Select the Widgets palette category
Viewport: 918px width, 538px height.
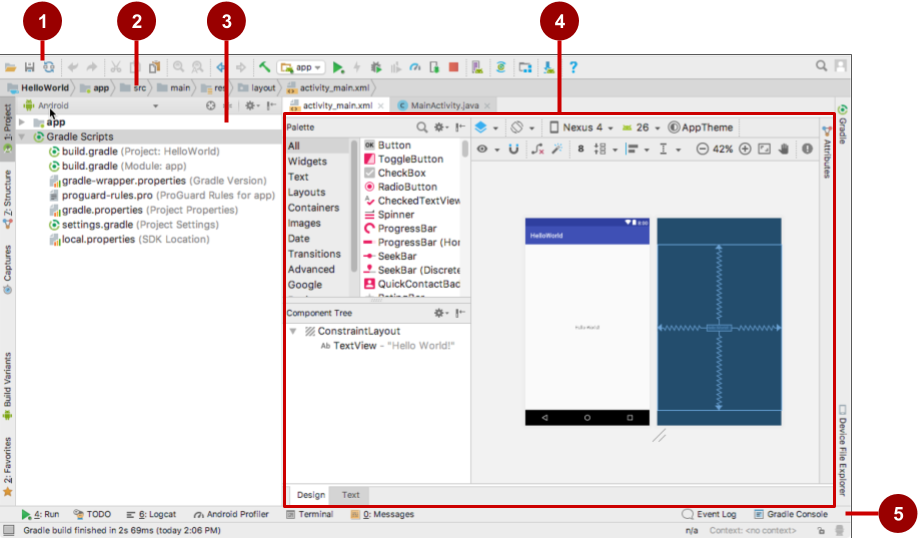click(x=307, y=161)
